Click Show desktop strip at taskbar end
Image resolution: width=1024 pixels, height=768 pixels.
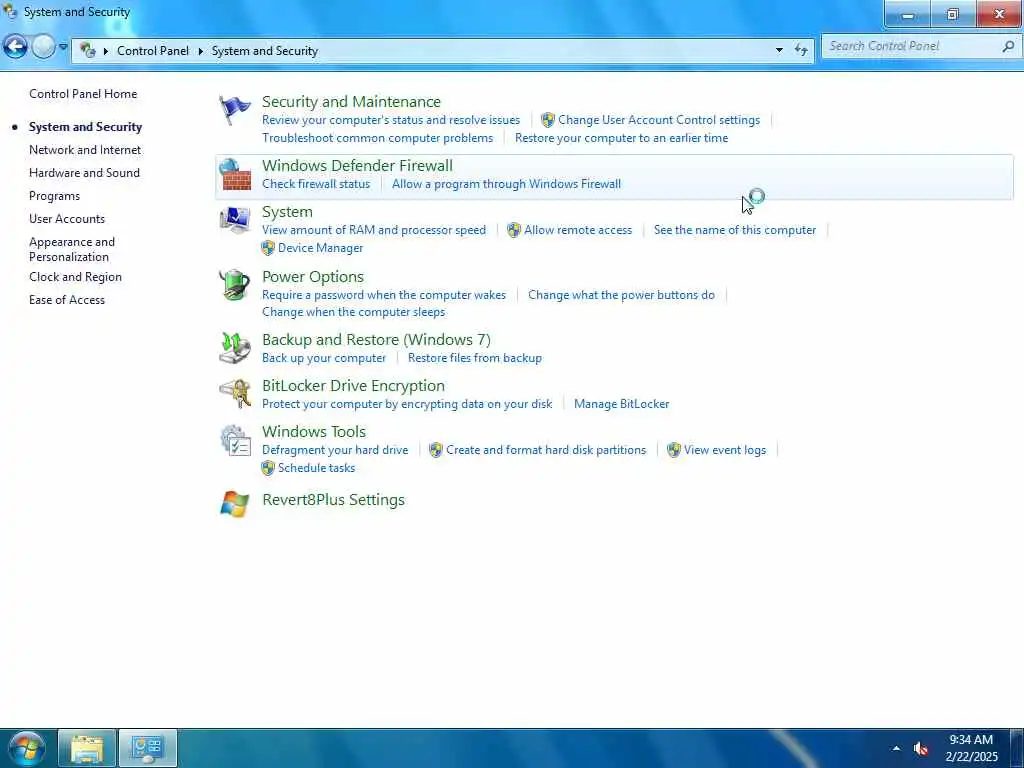click(x=1017, y=748)
